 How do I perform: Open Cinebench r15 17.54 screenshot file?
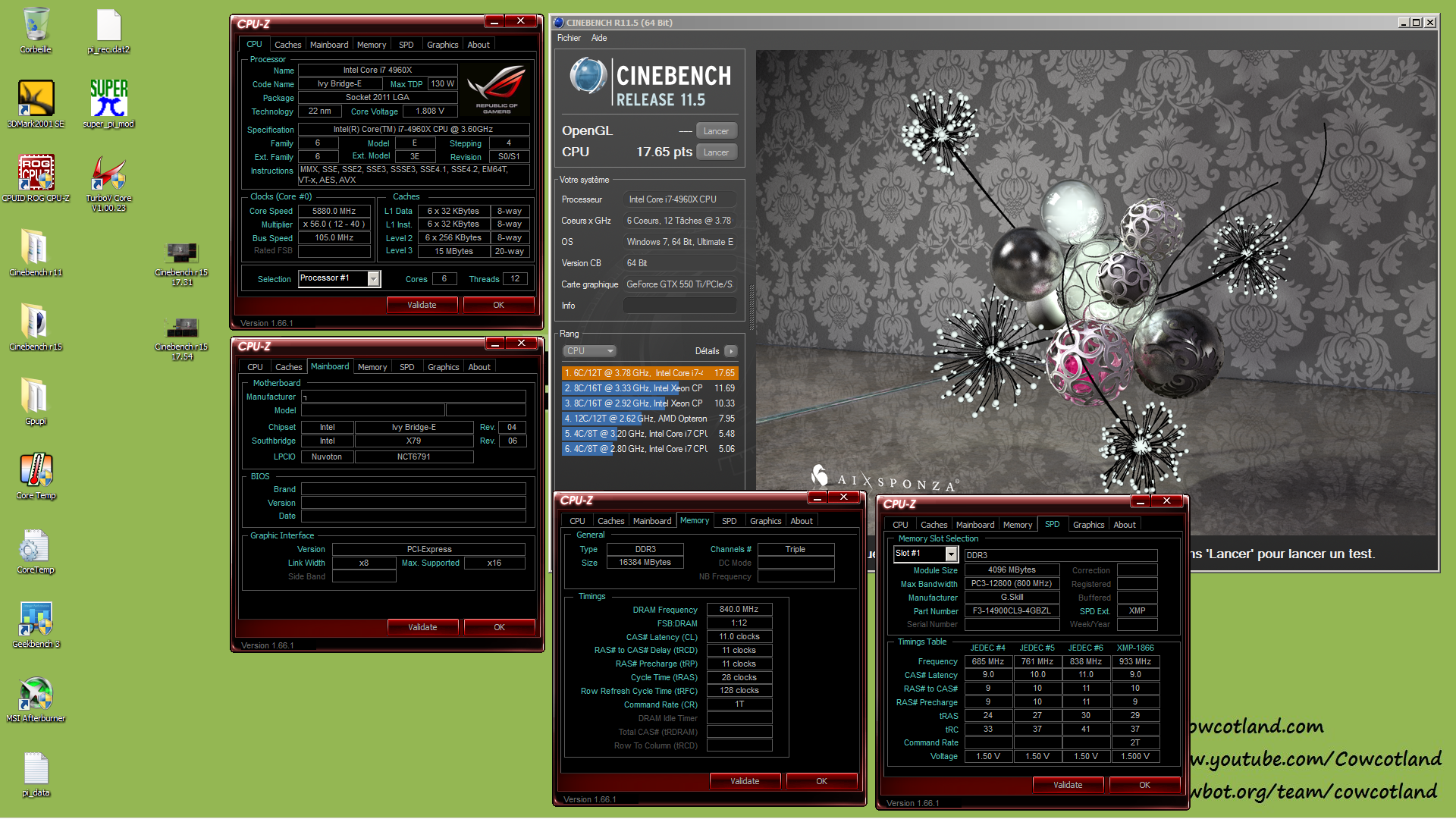click(181, 327)
